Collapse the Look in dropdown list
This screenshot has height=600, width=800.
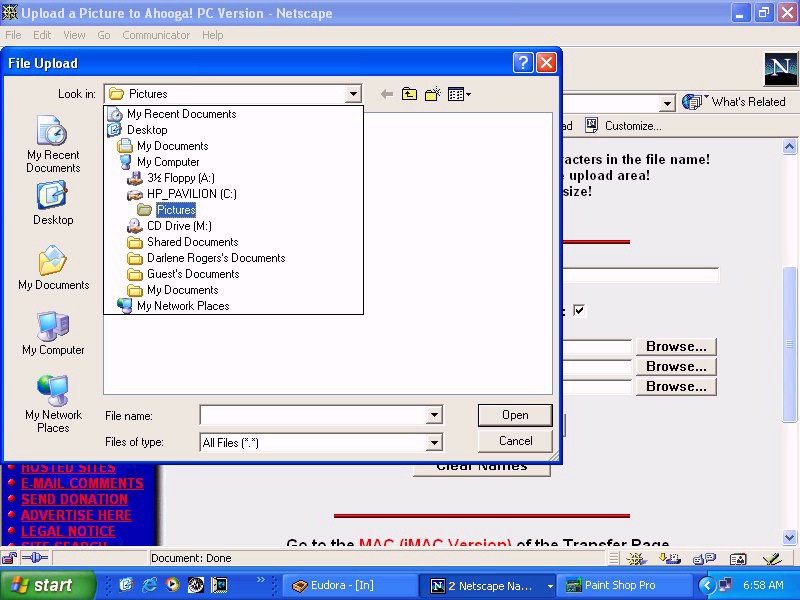(353, 94)
